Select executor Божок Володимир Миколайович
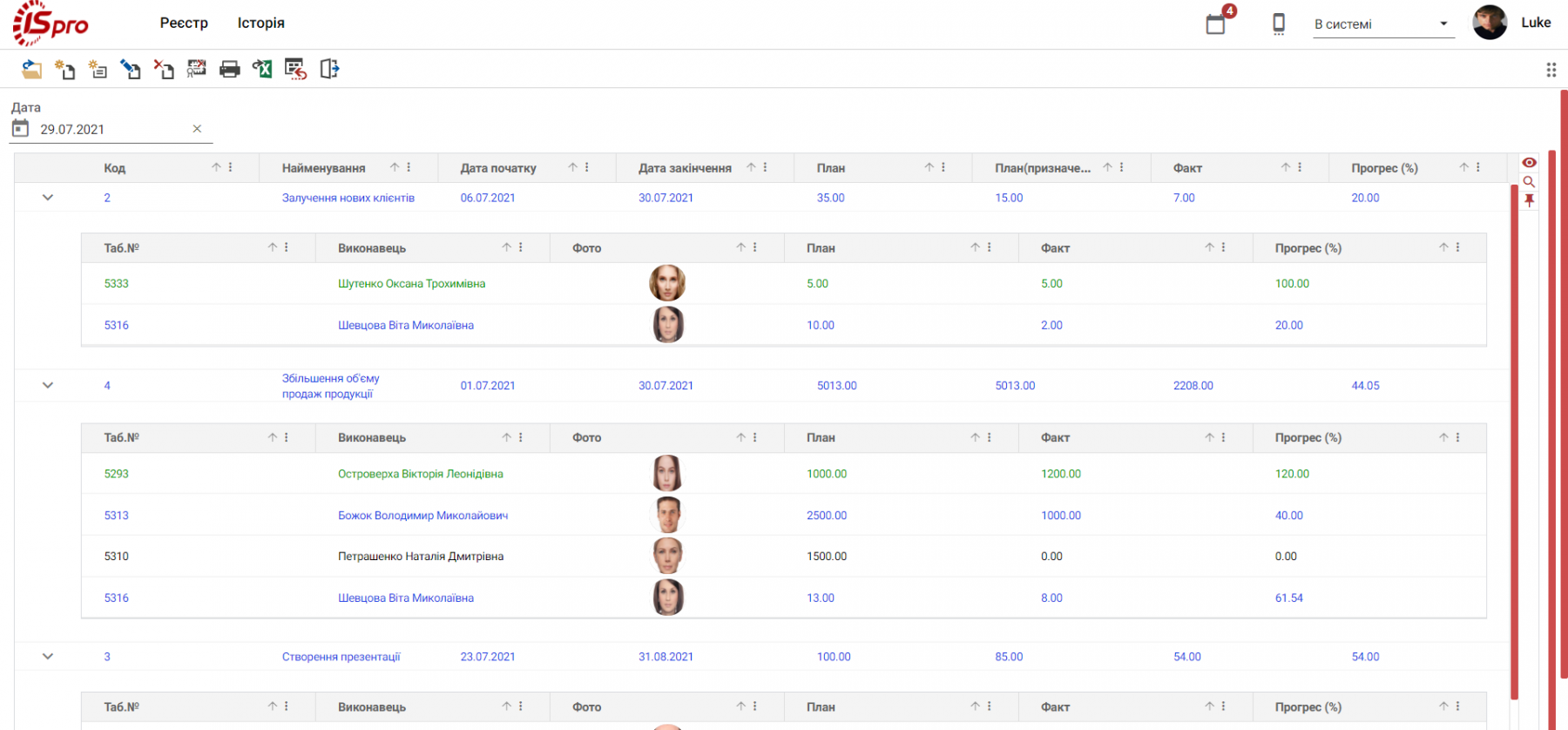 point(422,516)
